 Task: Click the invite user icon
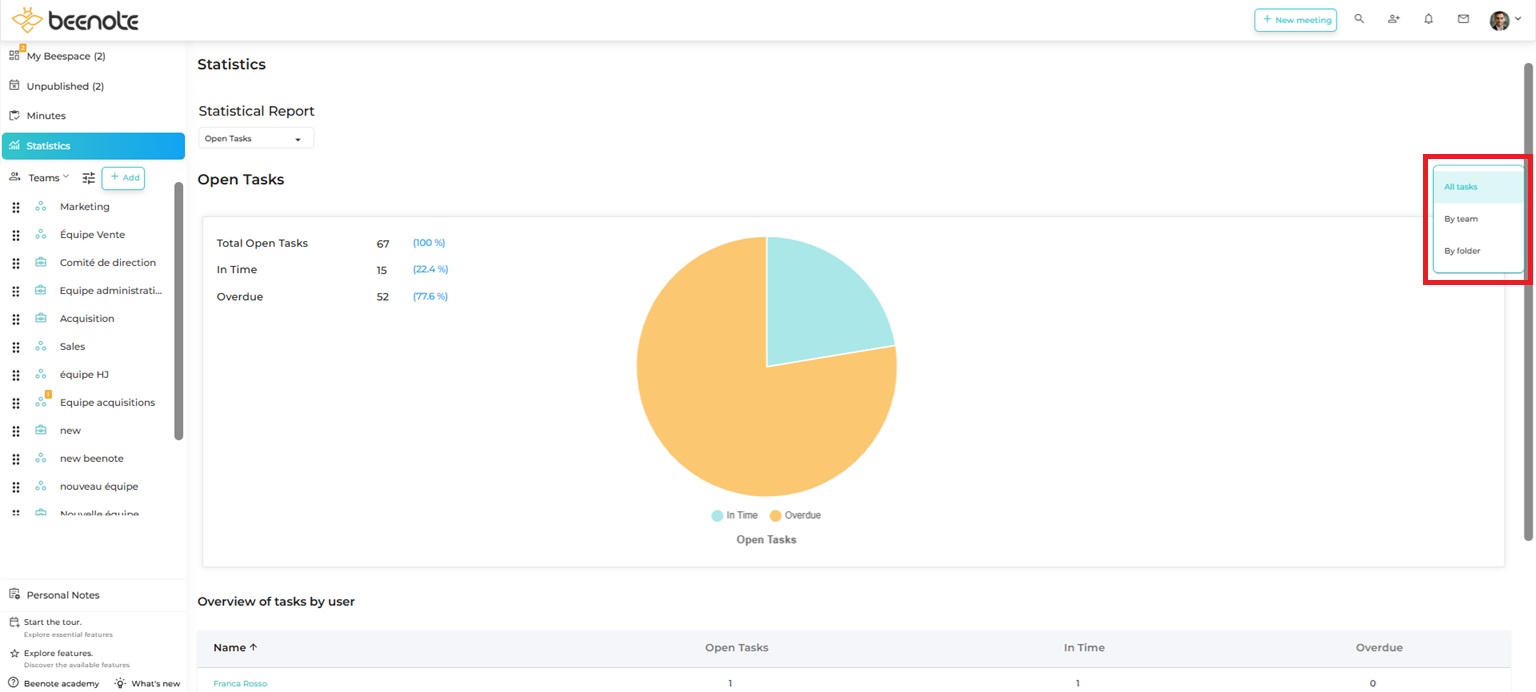[1393, 18]
